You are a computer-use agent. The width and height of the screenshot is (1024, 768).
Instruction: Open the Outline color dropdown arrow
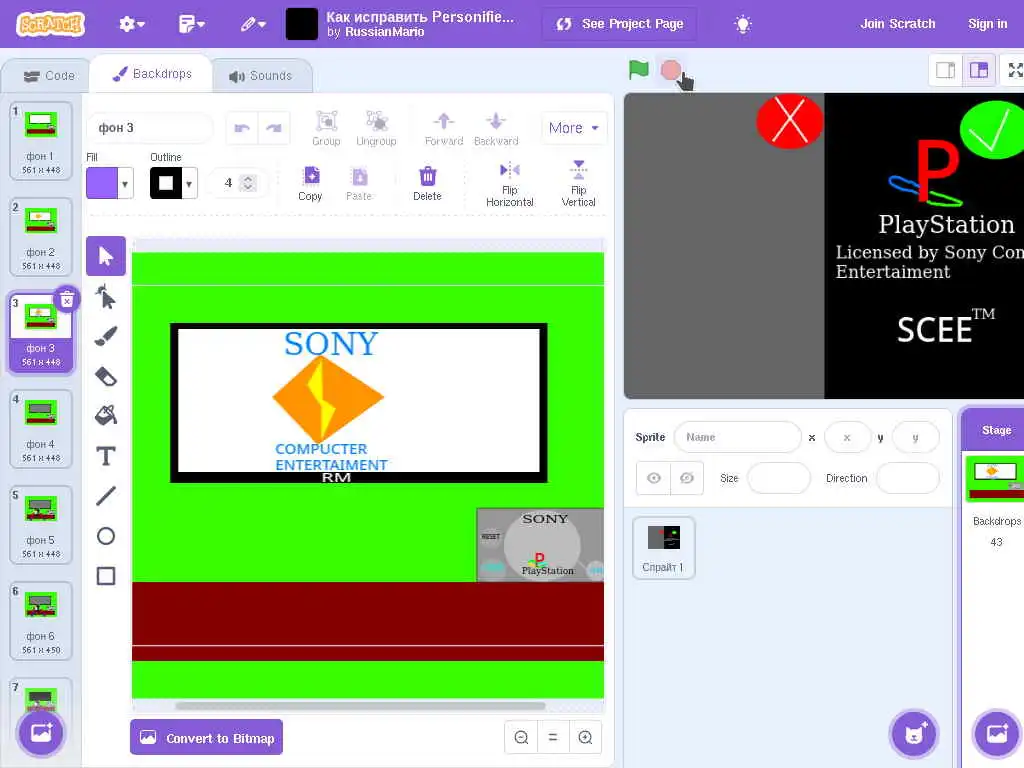189,184
